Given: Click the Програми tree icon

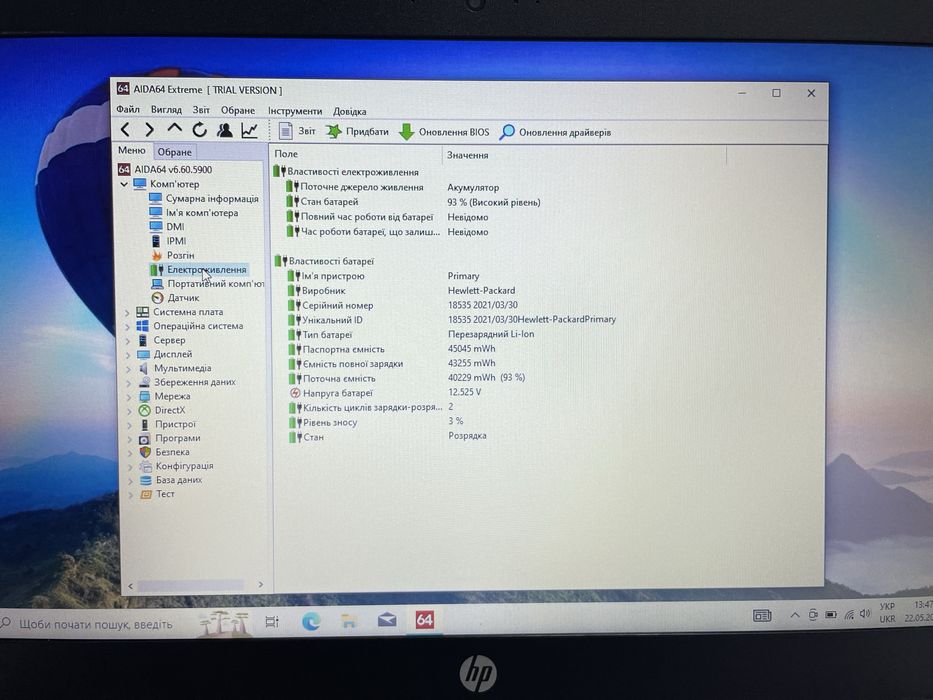Looking at the screenshot, I should [x=145, y=439].
